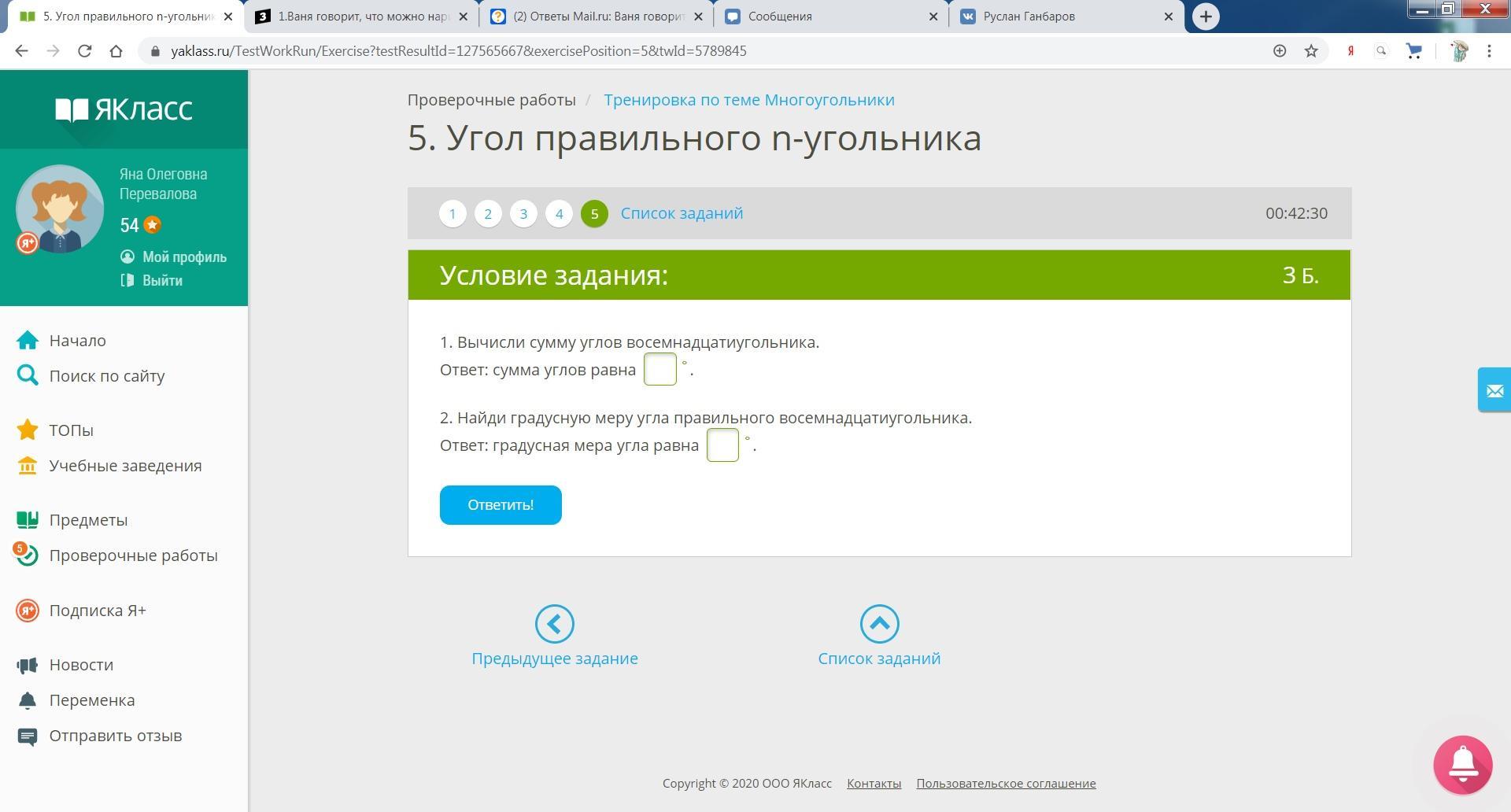Screen dimensions: 1511x812
Task: Click the zoom indicator icon in address bar
Action: click(1280, 51)
